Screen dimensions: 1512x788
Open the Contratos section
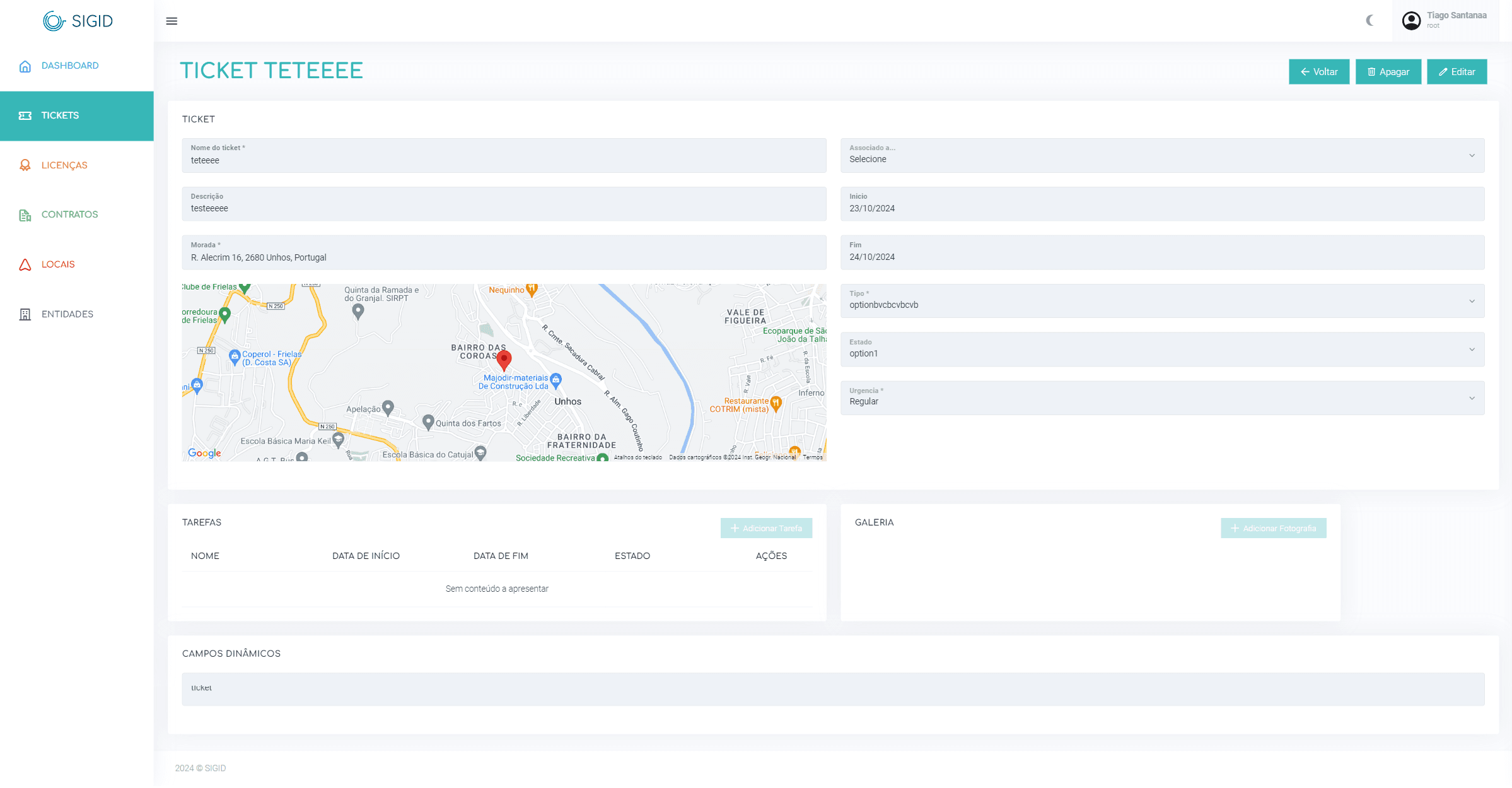[x=69, y=215]
